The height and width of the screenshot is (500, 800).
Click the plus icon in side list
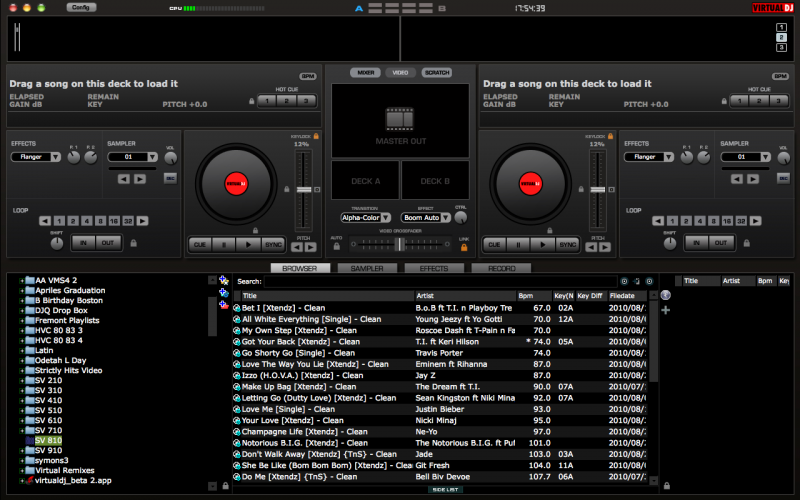coord(666,310)
